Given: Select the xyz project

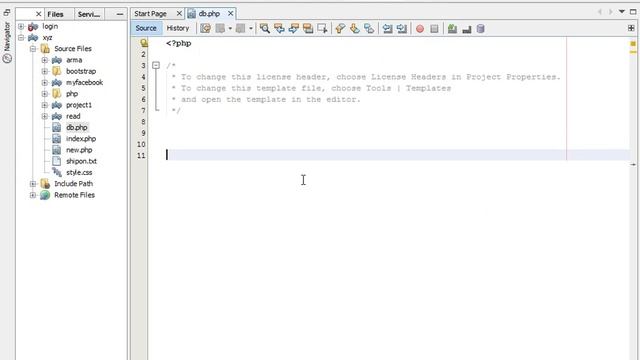Looking at the screenshot, I should [x=47, y=38].
